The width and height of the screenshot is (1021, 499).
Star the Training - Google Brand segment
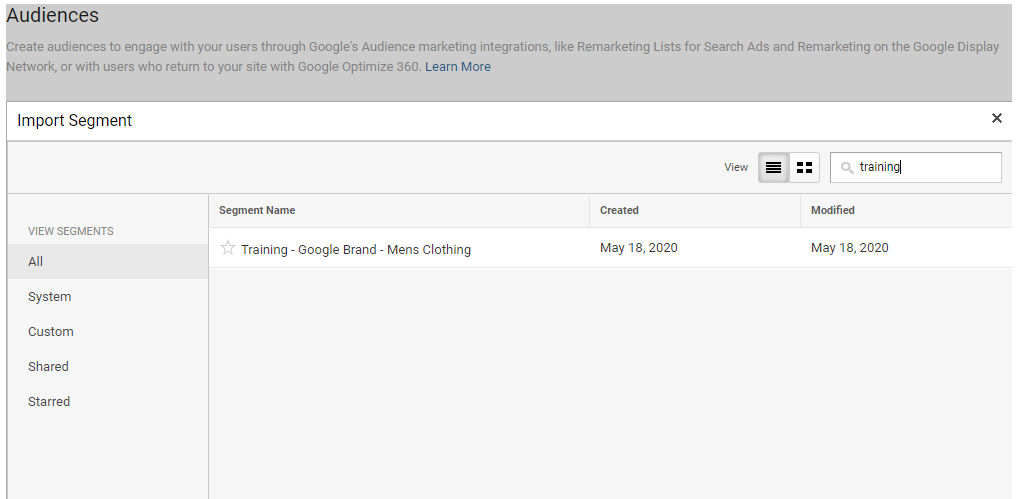point(227,248)
